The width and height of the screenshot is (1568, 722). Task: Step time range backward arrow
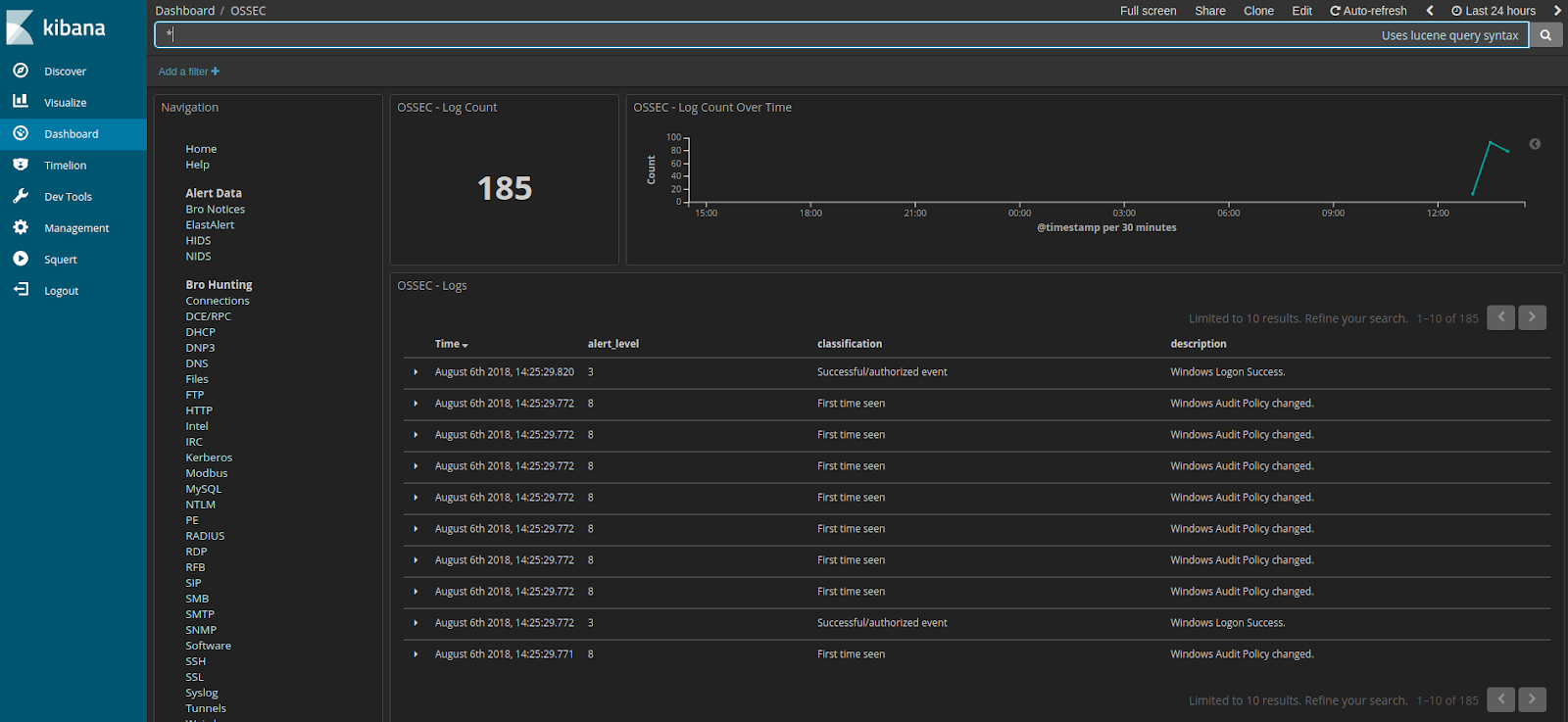point(1430,11)
